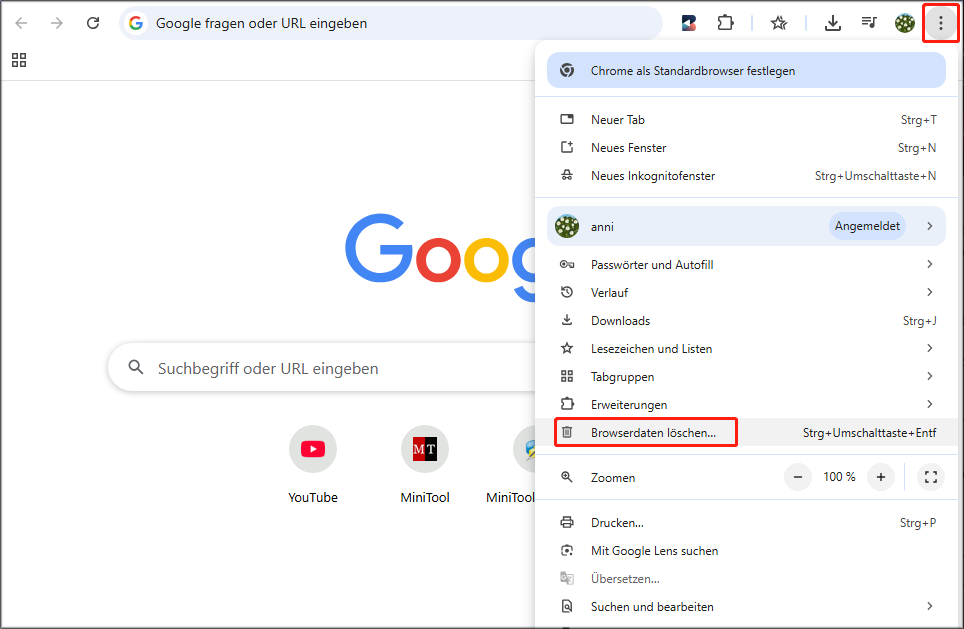Click the three-dot Chrome menu icon
The width and height of the screenshot is (964, 629).
pos(940,22)
